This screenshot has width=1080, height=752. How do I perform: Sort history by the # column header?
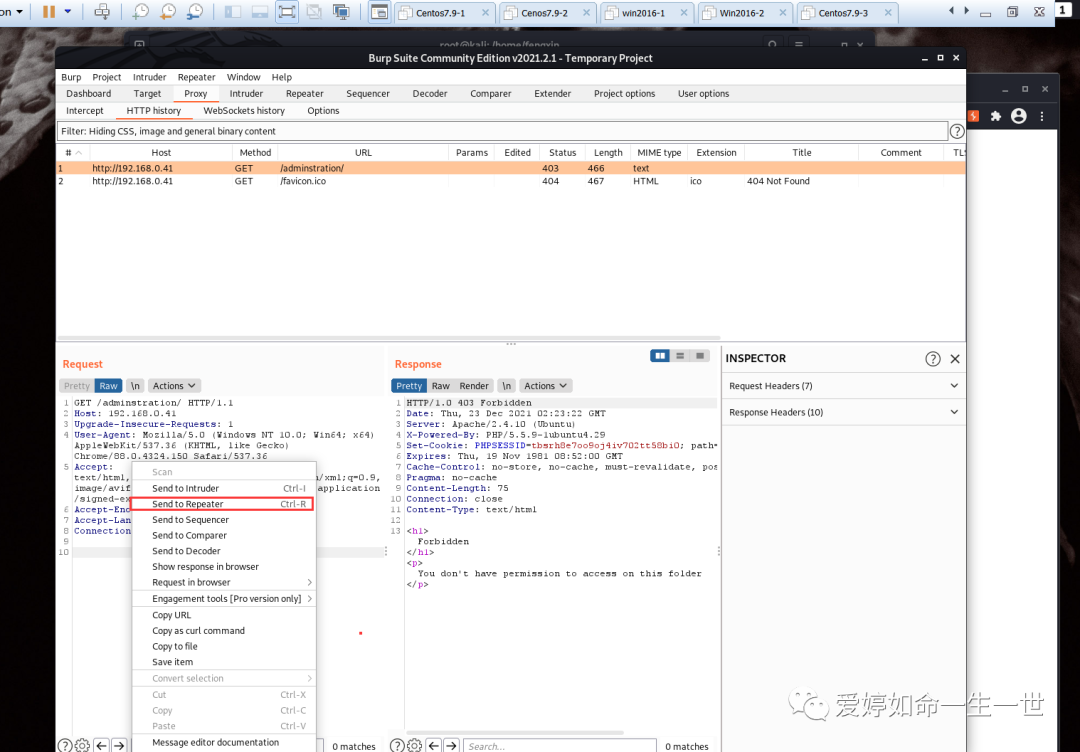[73, 153]
